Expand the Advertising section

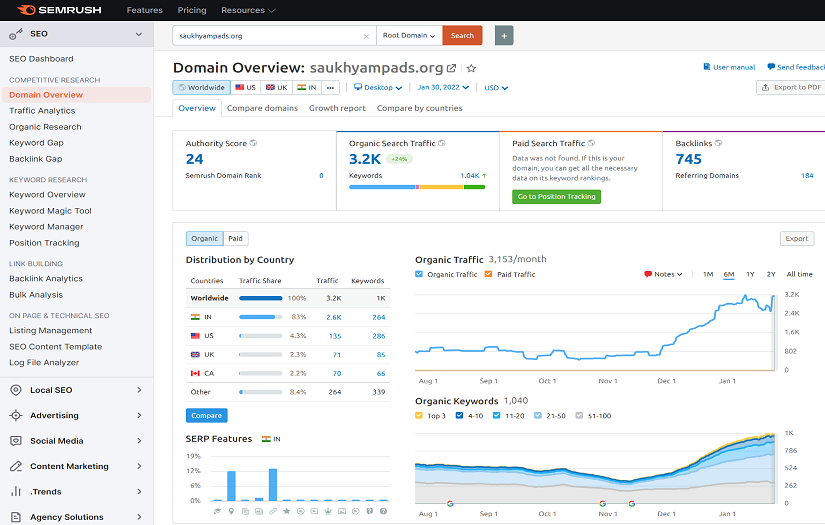click(x=139, y=416)
